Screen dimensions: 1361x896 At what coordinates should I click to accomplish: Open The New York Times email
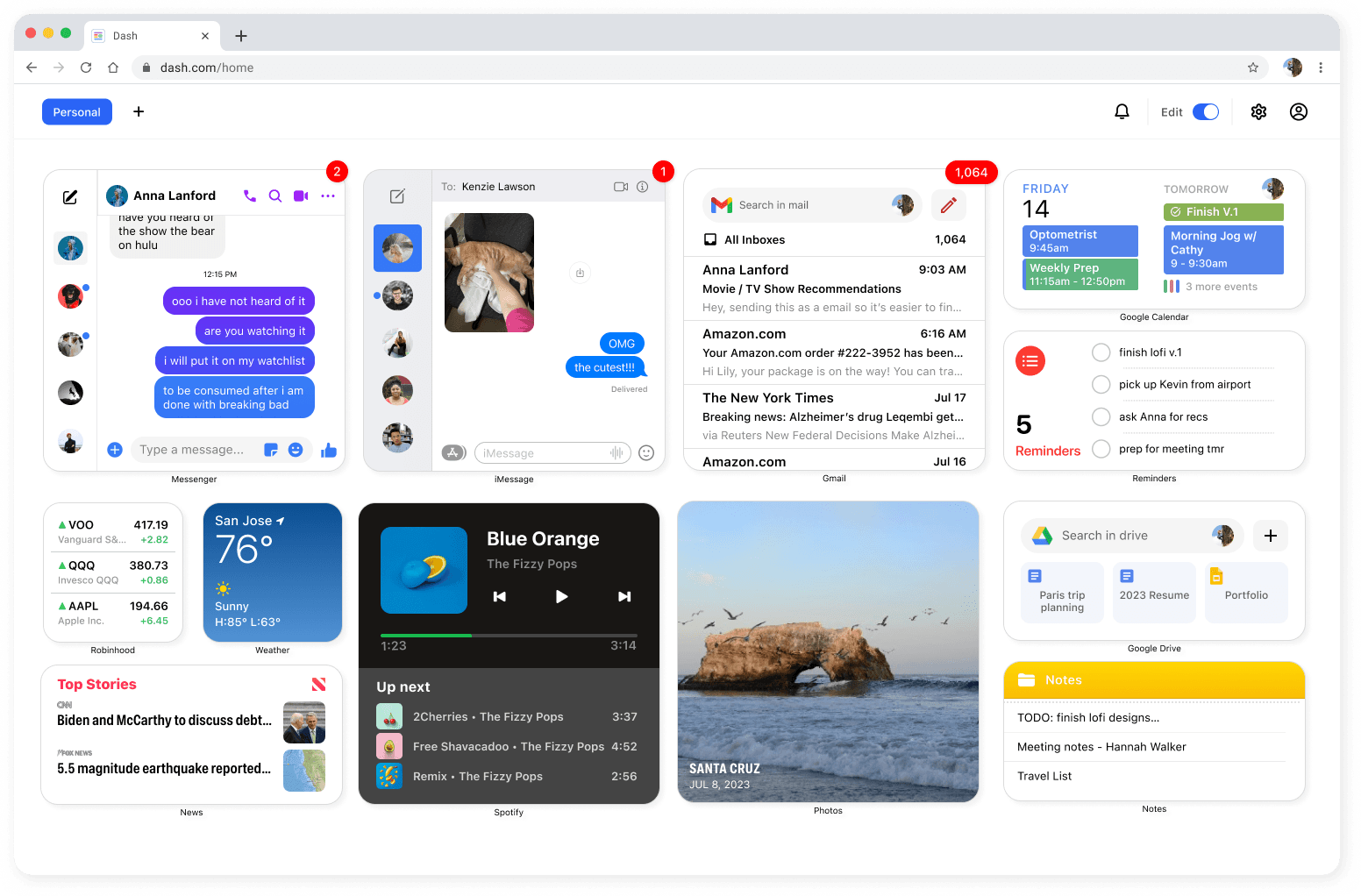(x=835, y=416)
